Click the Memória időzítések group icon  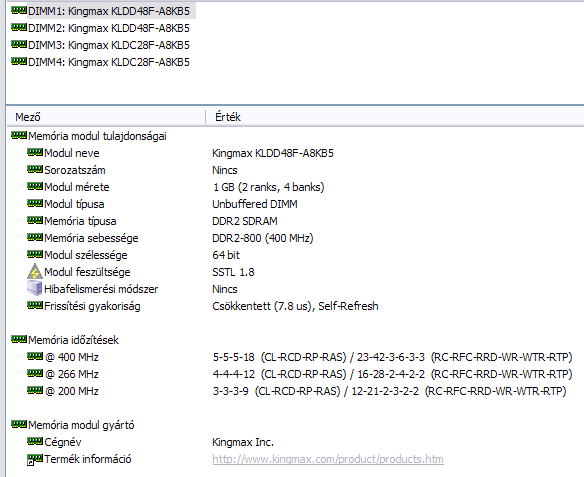click(x=19, y=339)
